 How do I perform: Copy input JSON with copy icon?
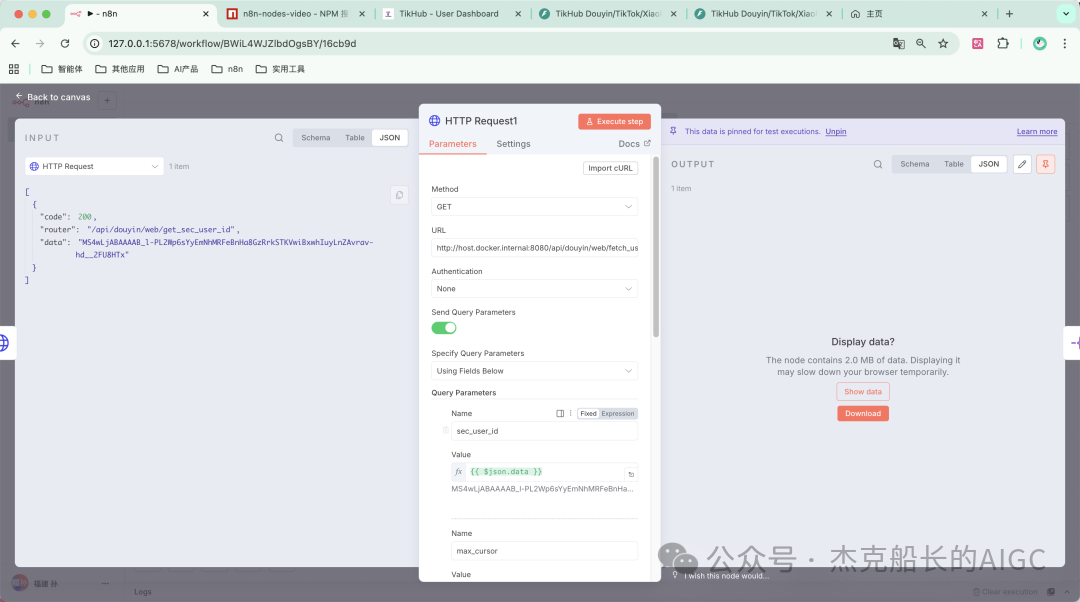click(399, 195)
